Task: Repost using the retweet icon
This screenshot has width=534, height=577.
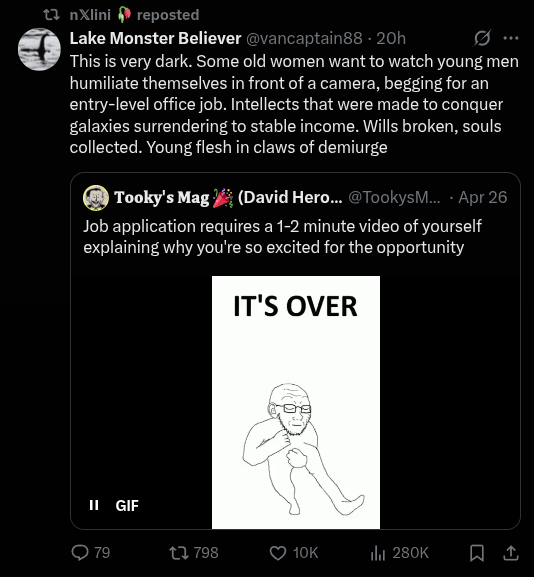Action: pyautogui.click(x=178, y=553)
